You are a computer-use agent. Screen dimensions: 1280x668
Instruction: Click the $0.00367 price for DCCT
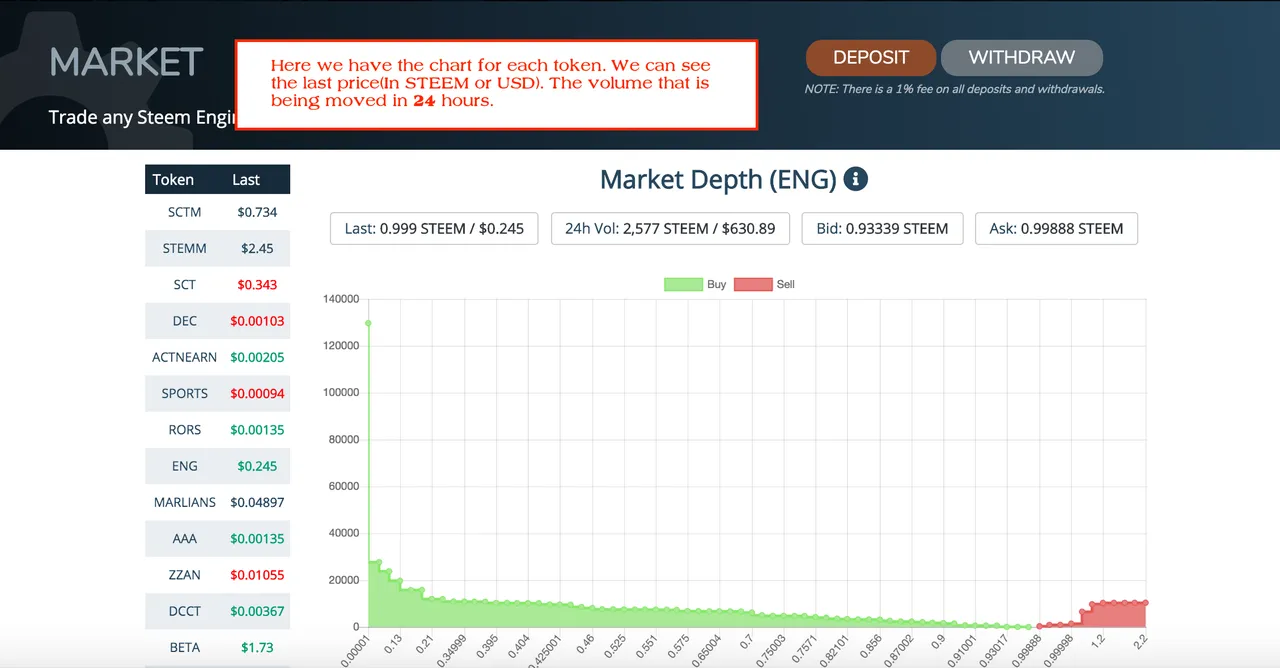tap(257, 611)
